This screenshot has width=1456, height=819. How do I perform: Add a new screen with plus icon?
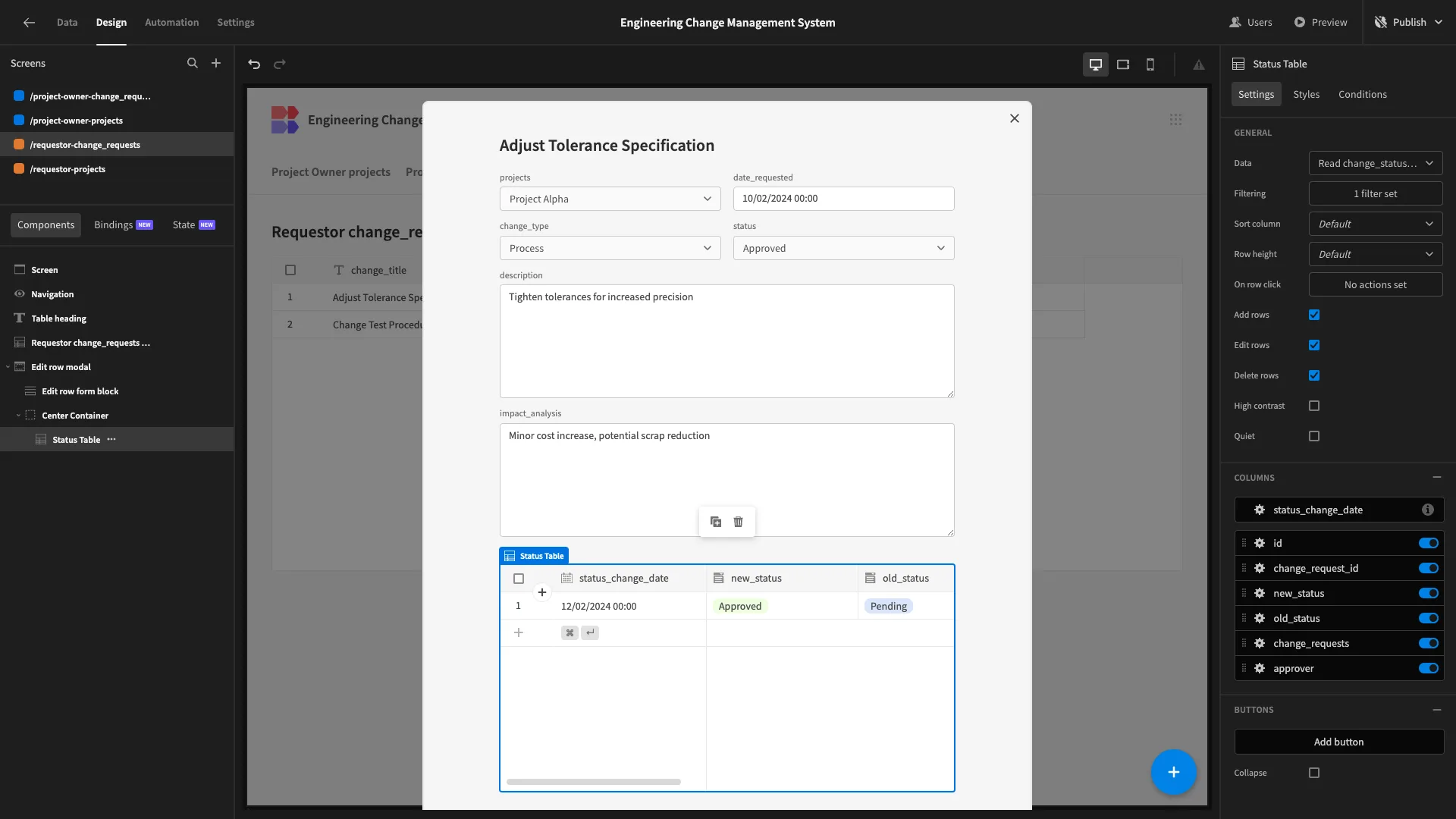[x=216, y=63]
